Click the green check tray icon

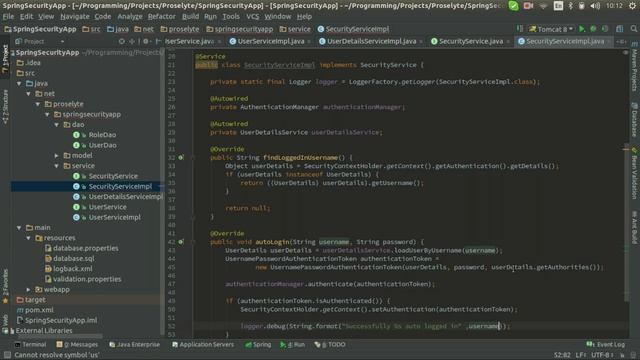pyautogui.click(x=513, y=6)
